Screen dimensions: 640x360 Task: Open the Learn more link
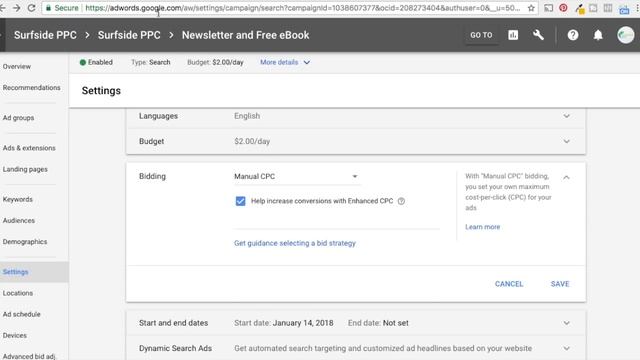(x=482, y=227)
